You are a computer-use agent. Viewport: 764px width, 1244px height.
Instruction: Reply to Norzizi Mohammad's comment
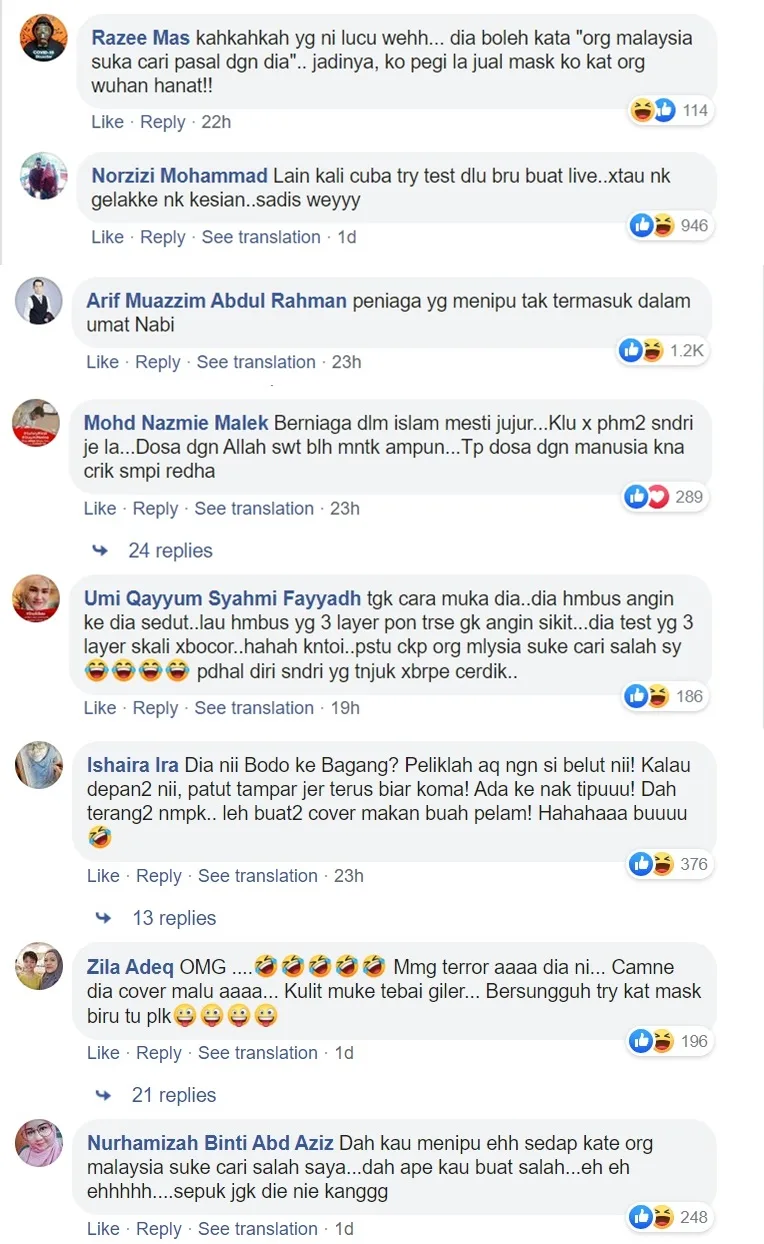point(162,237)
